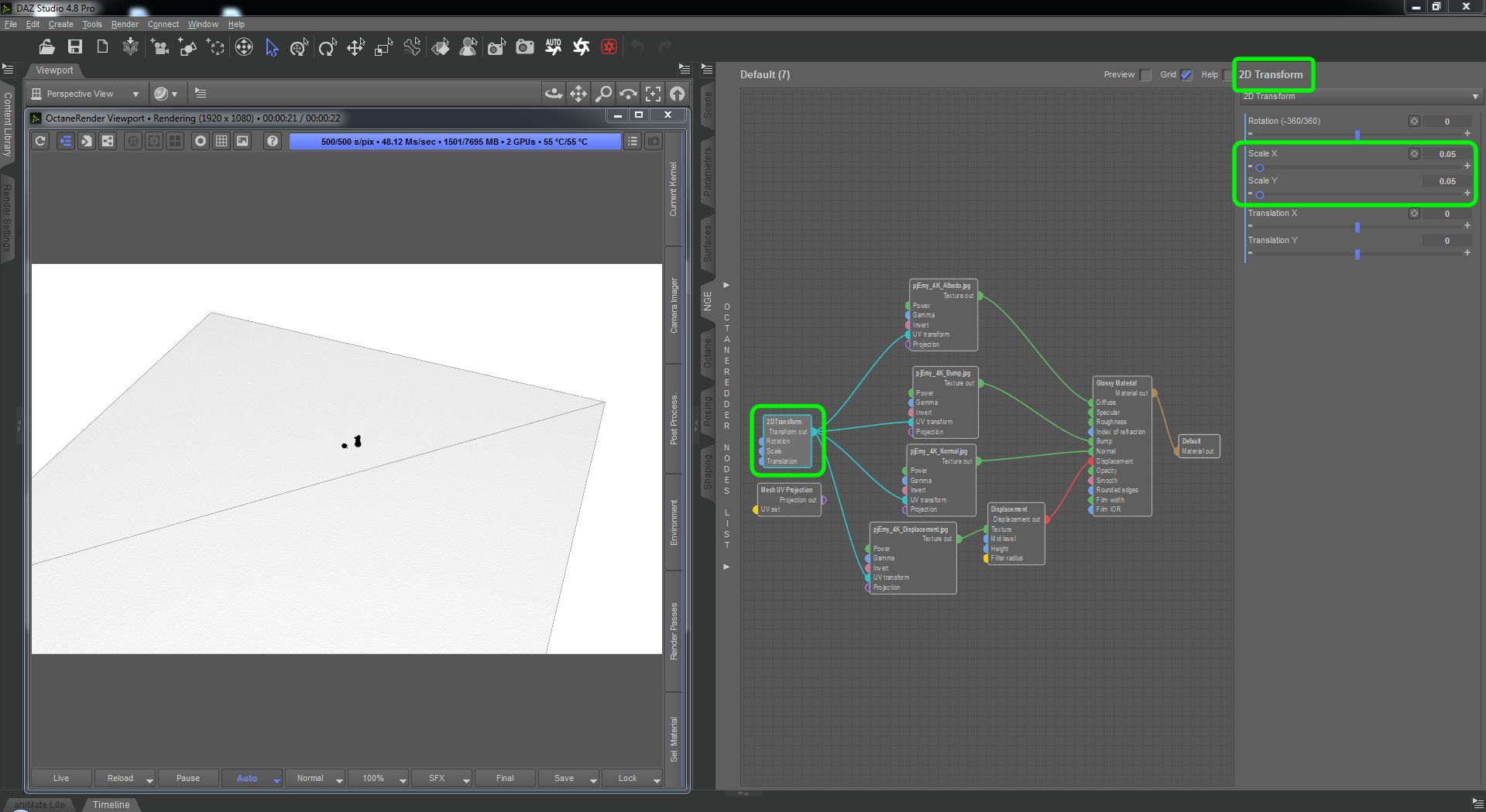This screenshot has width=1486, height=812.
Task: Uncheck the Grid checkbox
Action: tap(1186, 75)
